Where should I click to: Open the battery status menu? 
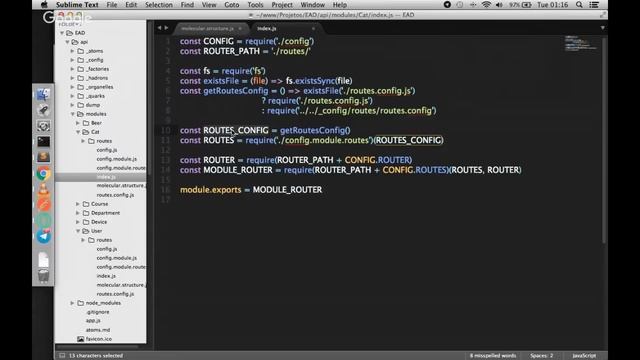520,5
